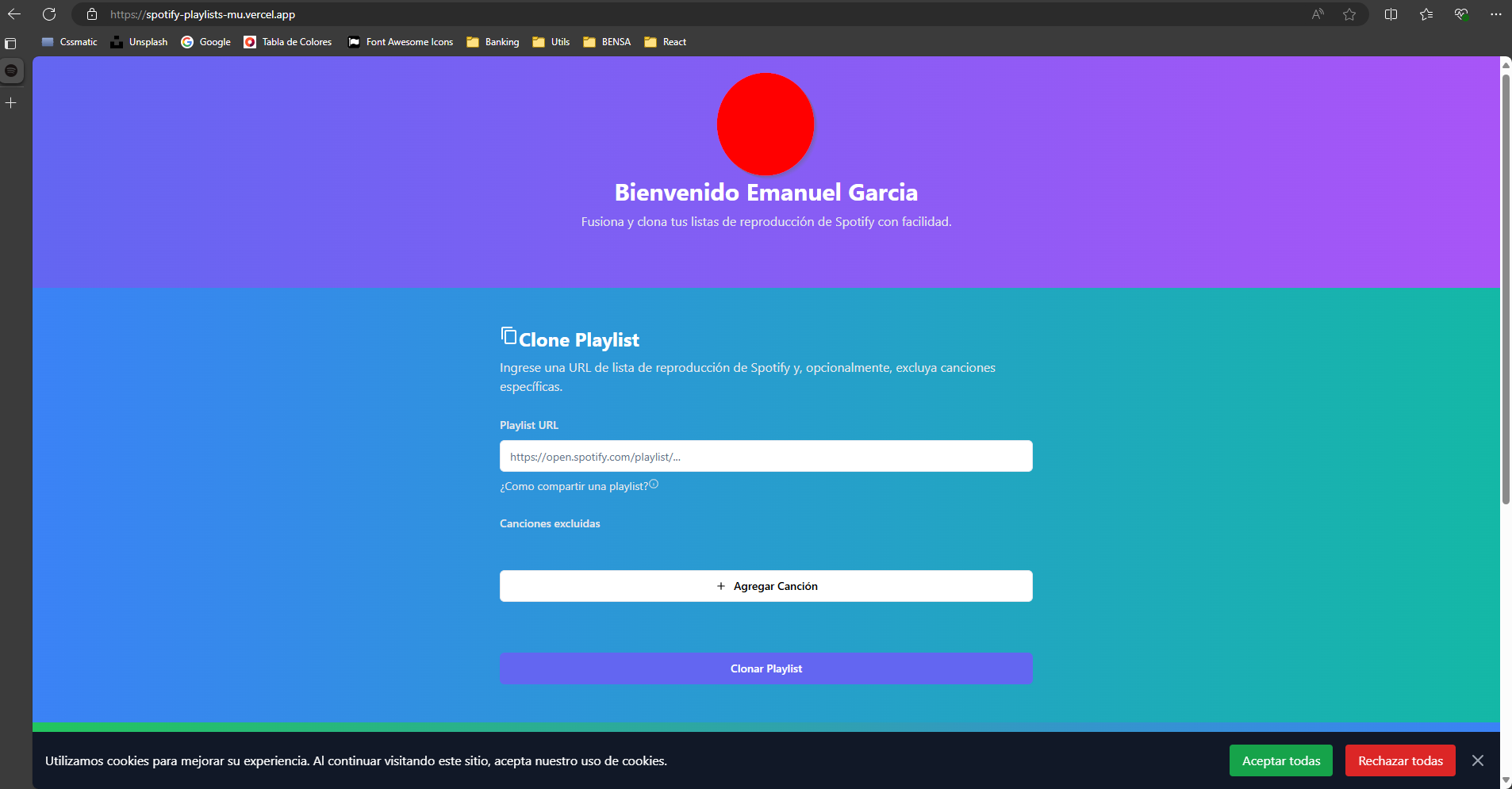
Task: Expand the Utils bookmarks folder
Action: 551,42
